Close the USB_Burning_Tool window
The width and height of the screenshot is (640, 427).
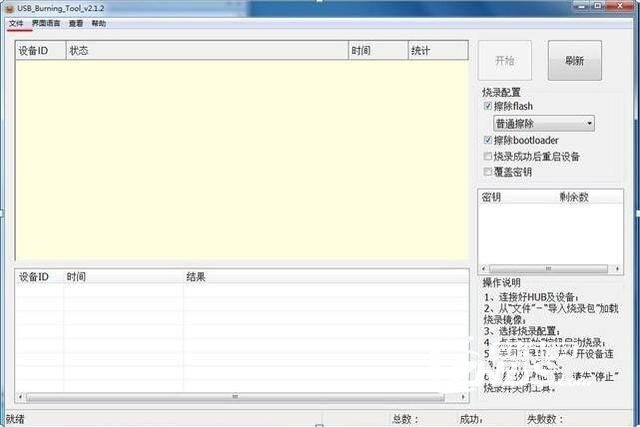click(620, 6)
